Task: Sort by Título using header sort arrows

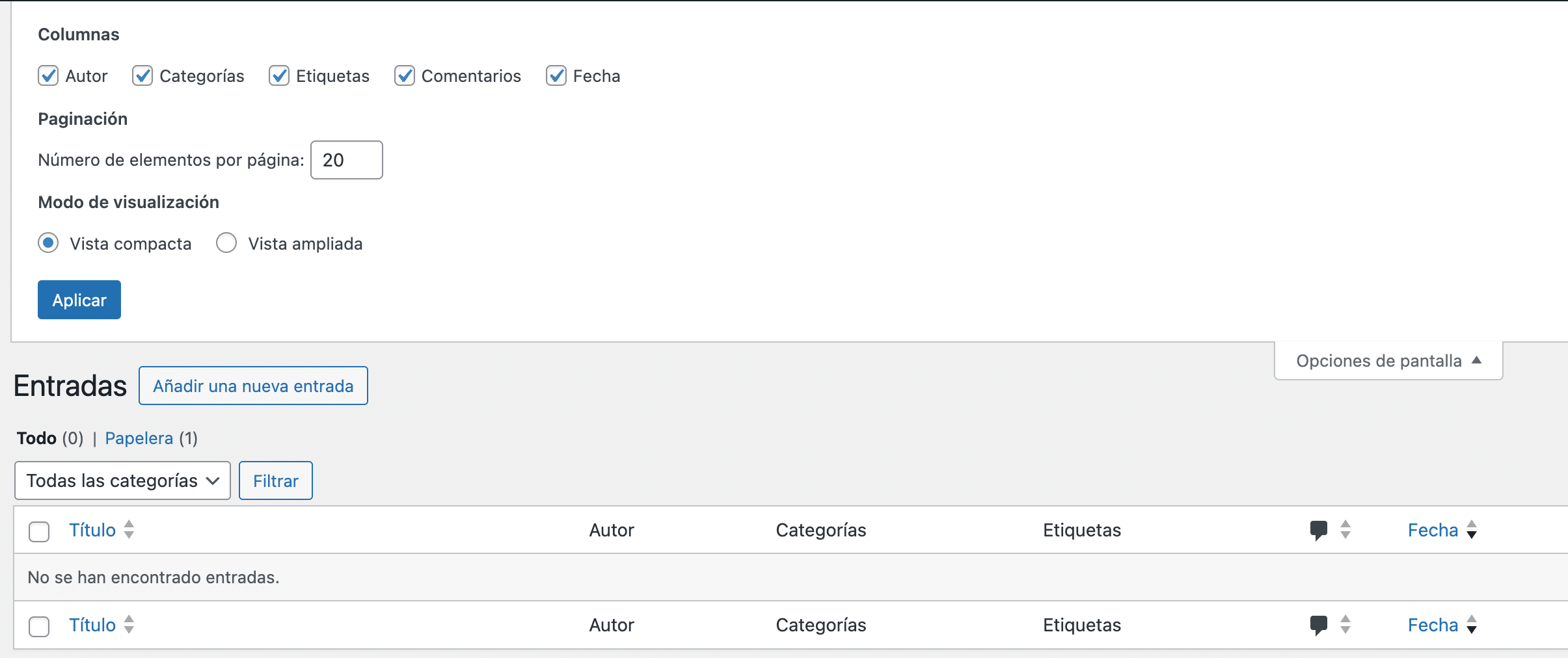Action: (x=129, y=530)
